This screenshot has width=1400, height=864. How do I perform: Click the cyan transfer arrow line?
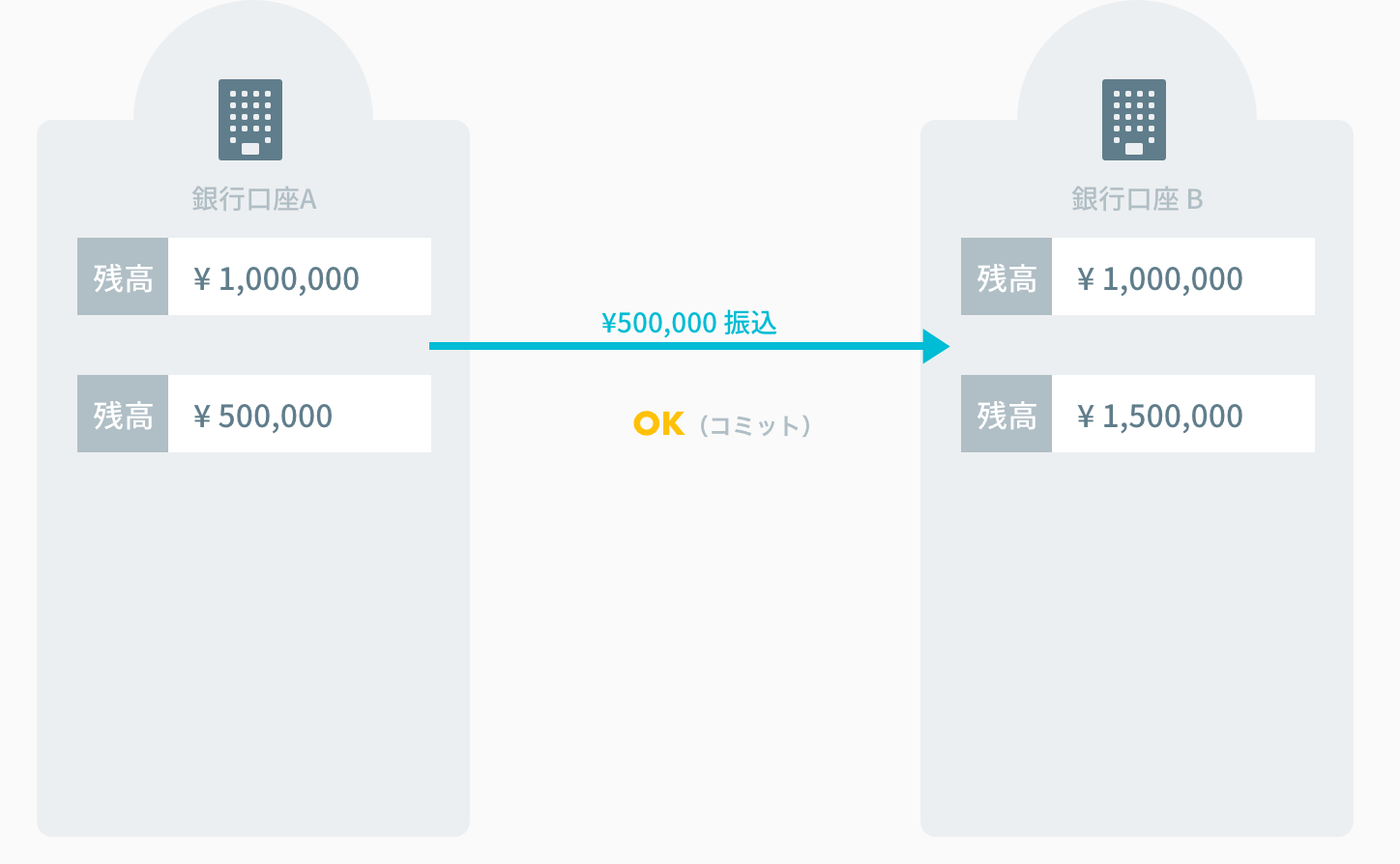tap(677, 346)
